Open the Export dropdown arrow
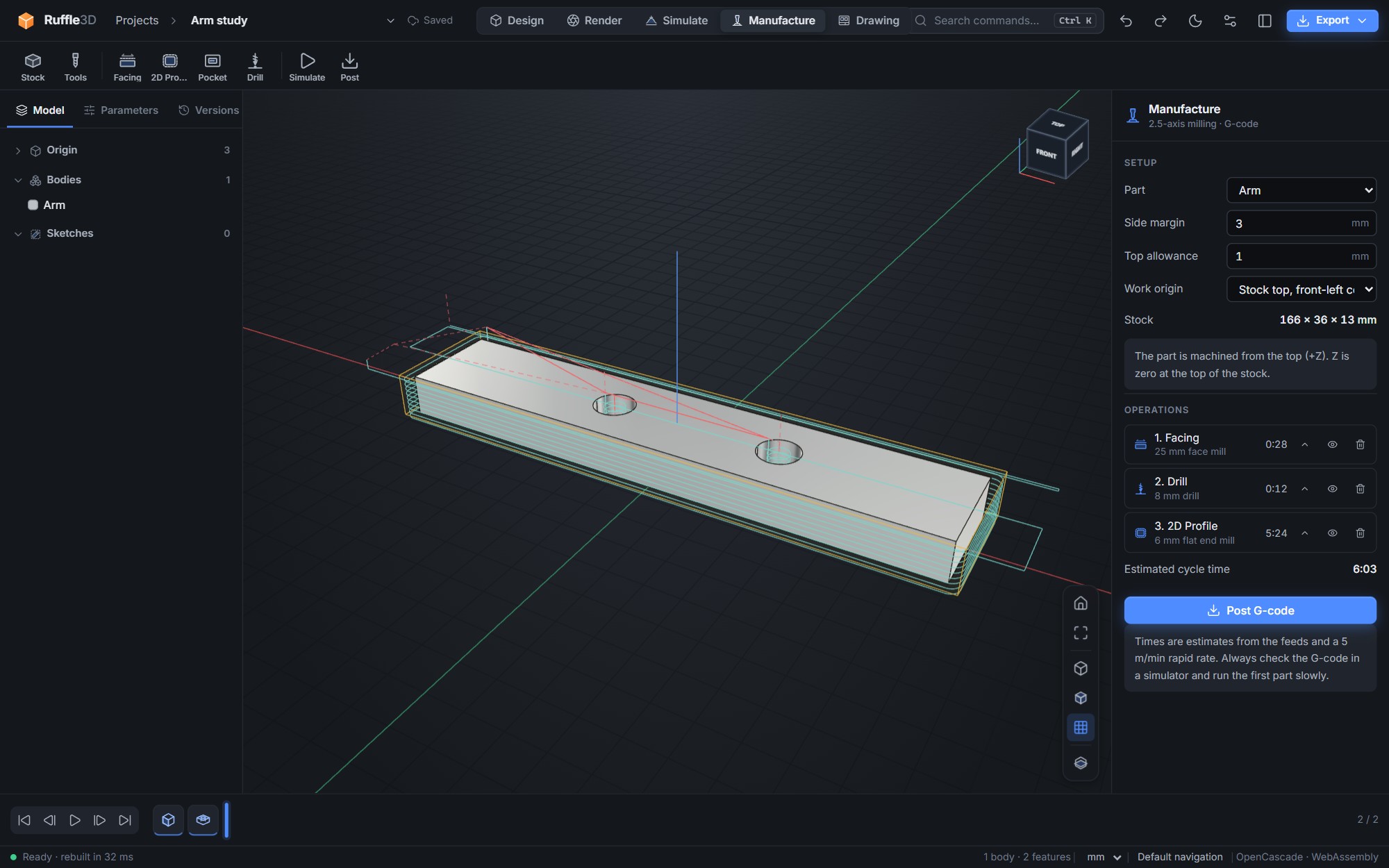Screen dimensions: 1389x868 pos(1363,21)
